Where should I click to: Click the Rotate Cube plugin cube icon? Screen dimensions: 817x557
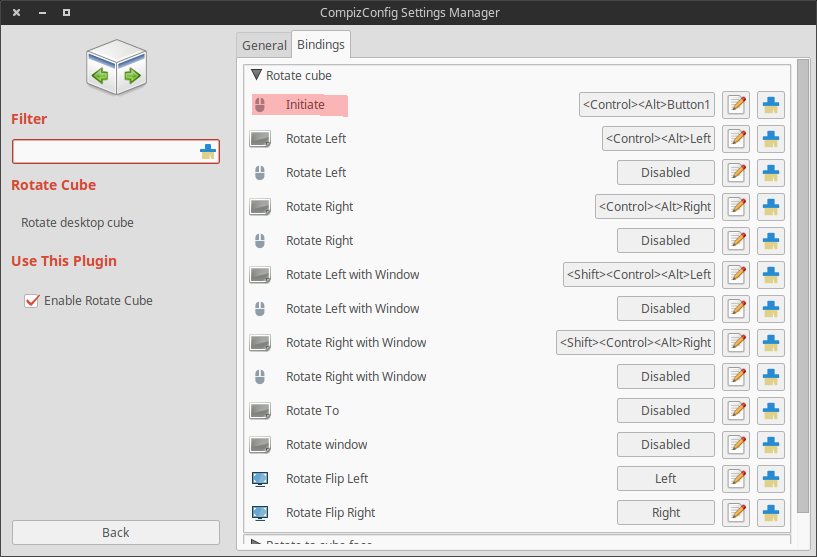click(116, 67)
